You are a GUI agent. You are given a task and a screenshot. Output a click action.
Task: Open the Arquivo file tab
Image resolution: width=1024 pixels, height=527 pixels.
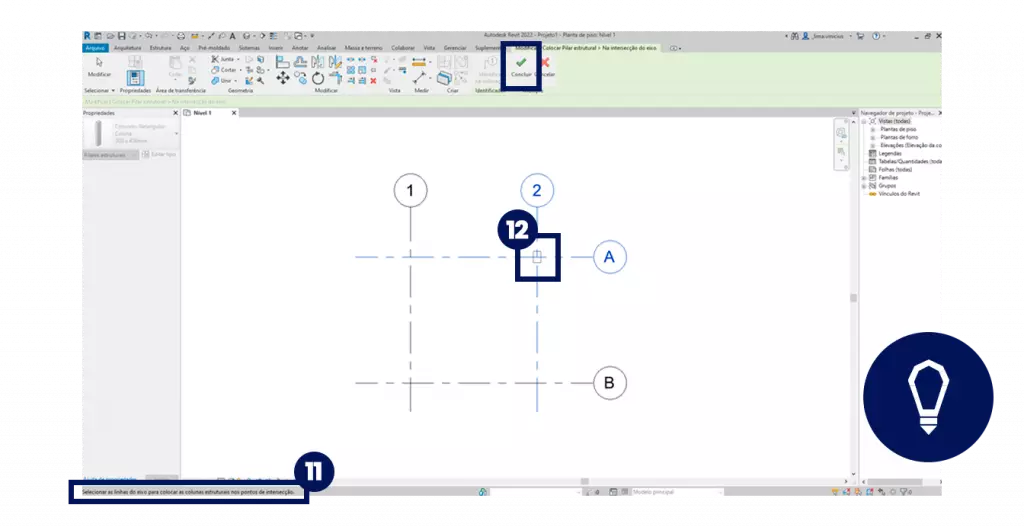95,48
